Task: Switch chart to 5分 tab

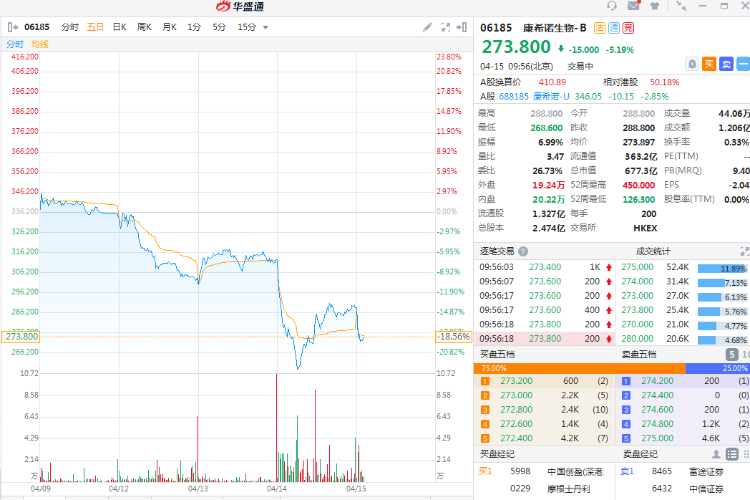Action: pyautogui.click(x=219, y=27)
